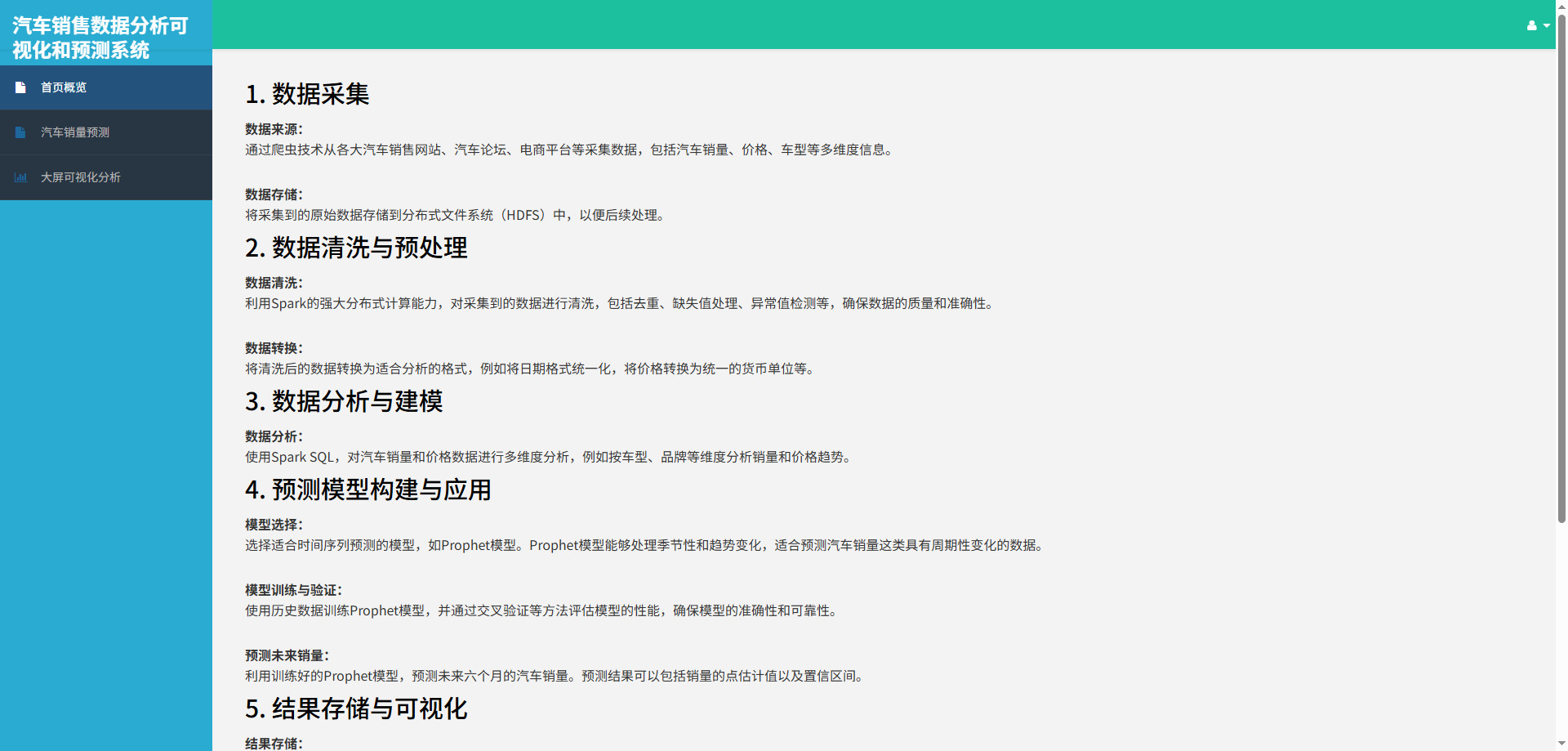Click the 模型训练与验证: label
The height and width of the screenshot is (751, 1568).
pyautogui.click(x=293, y=590)
